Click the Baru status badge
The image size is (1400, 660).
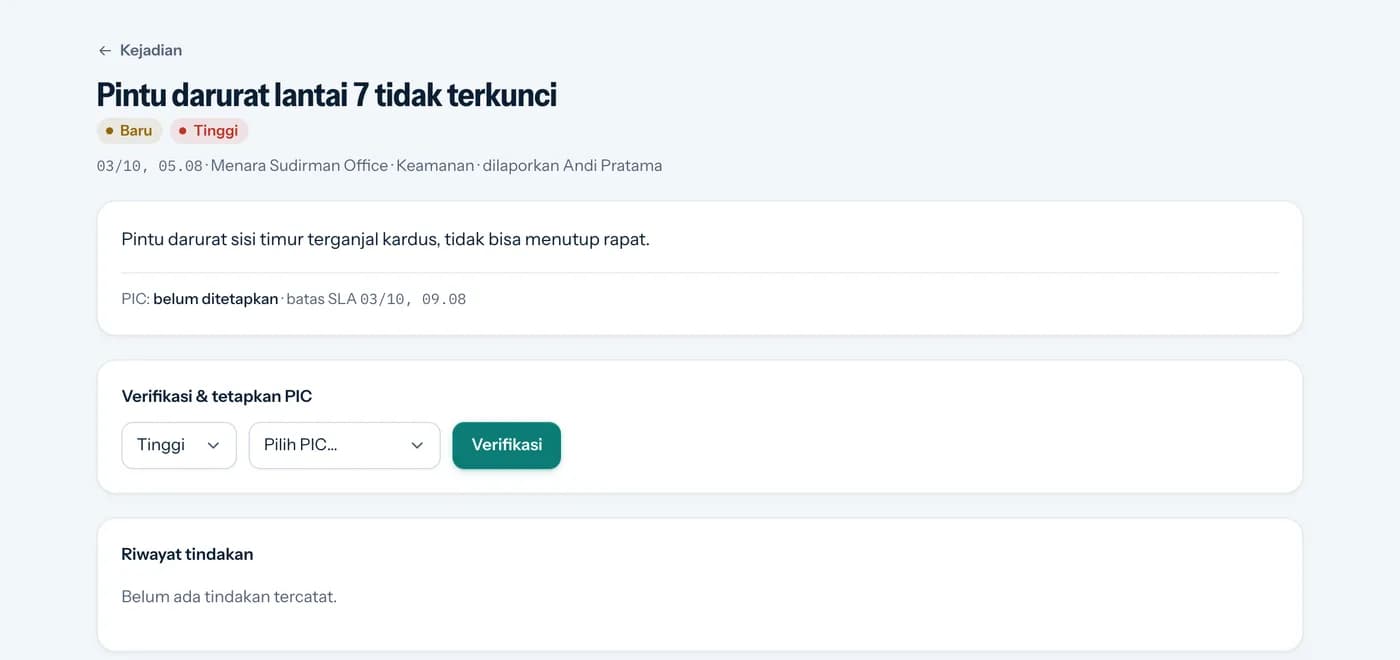pyautogui.click(x=129, y=131)
